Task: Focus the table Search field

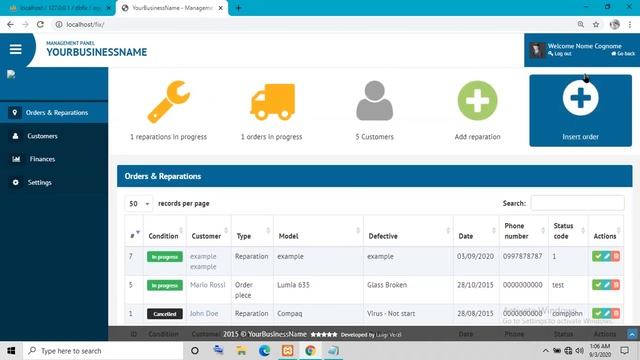Action: 578,203
